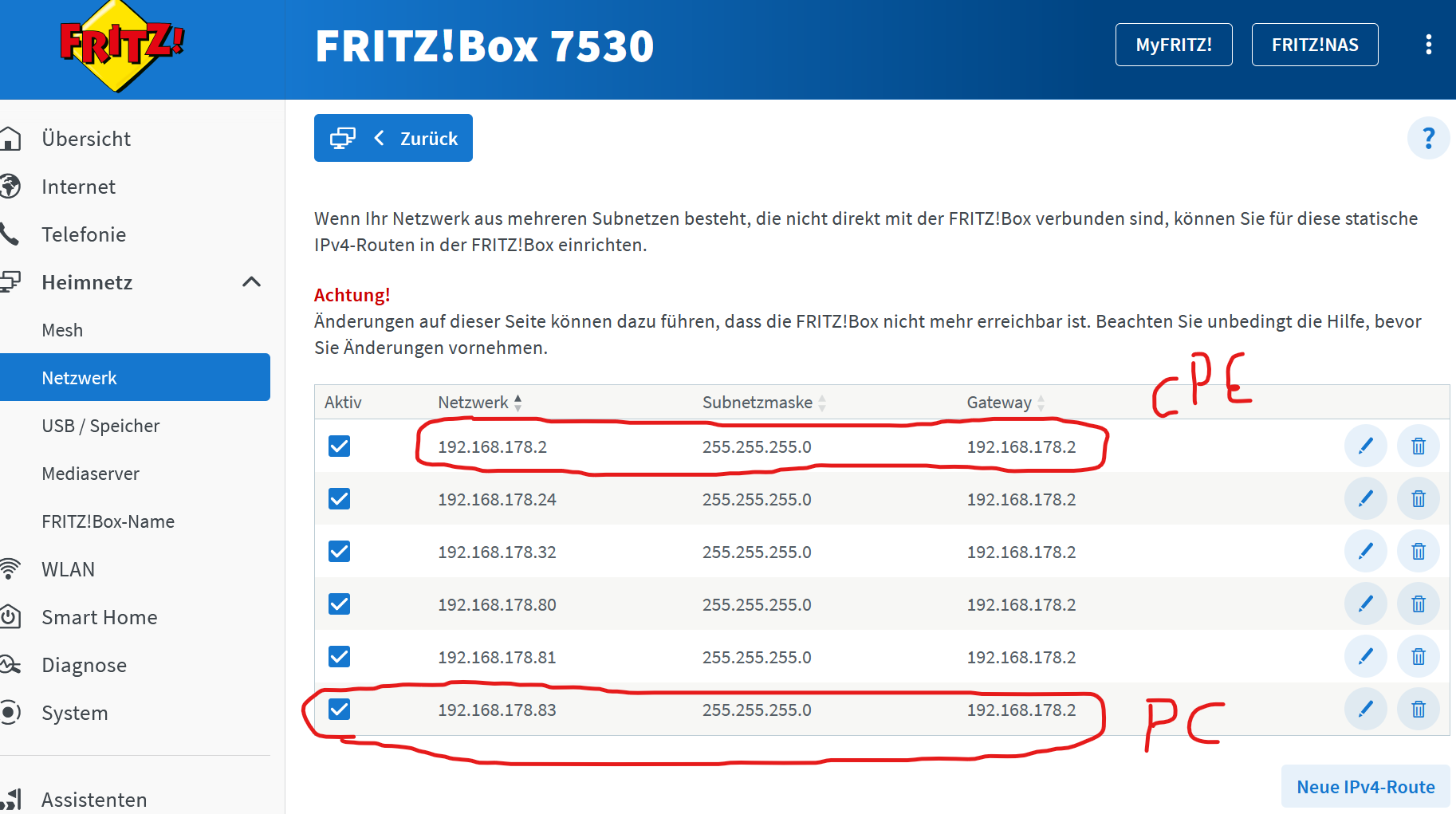
Task: Open the Übersicht home icon
Action: pyautogui.click(x=12, y=138)
